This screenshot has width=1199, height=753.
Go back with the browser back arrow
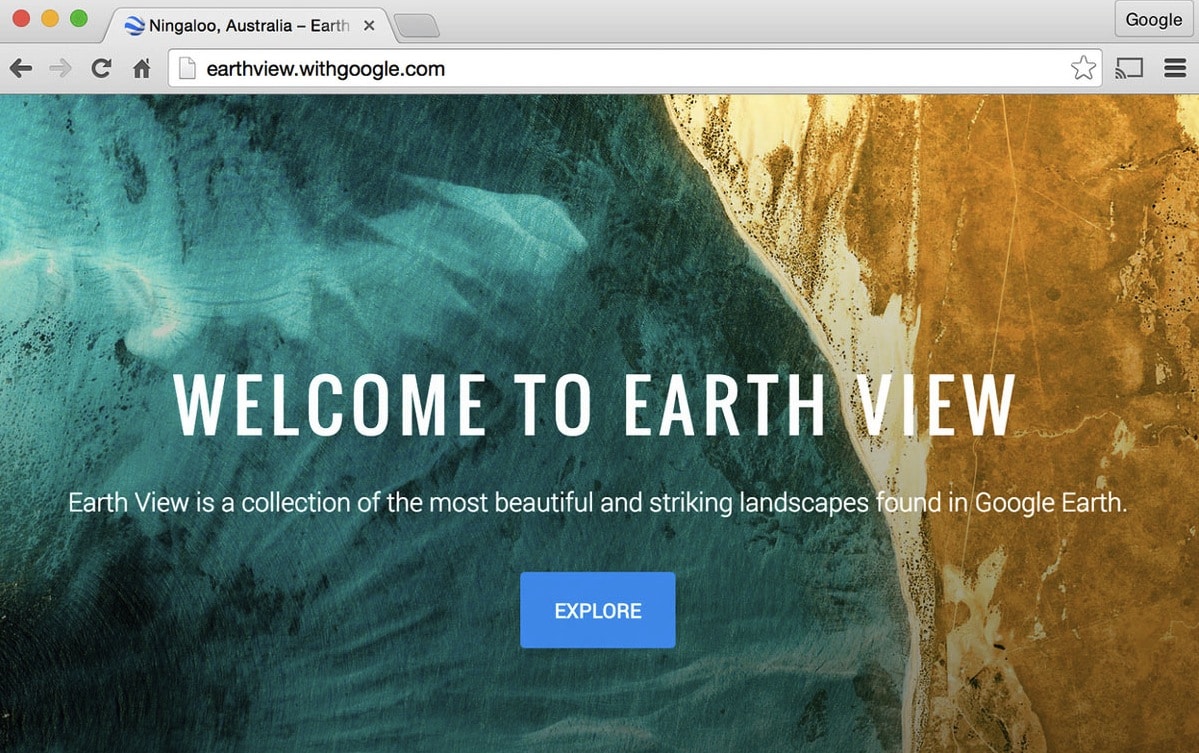coord(21,69)
